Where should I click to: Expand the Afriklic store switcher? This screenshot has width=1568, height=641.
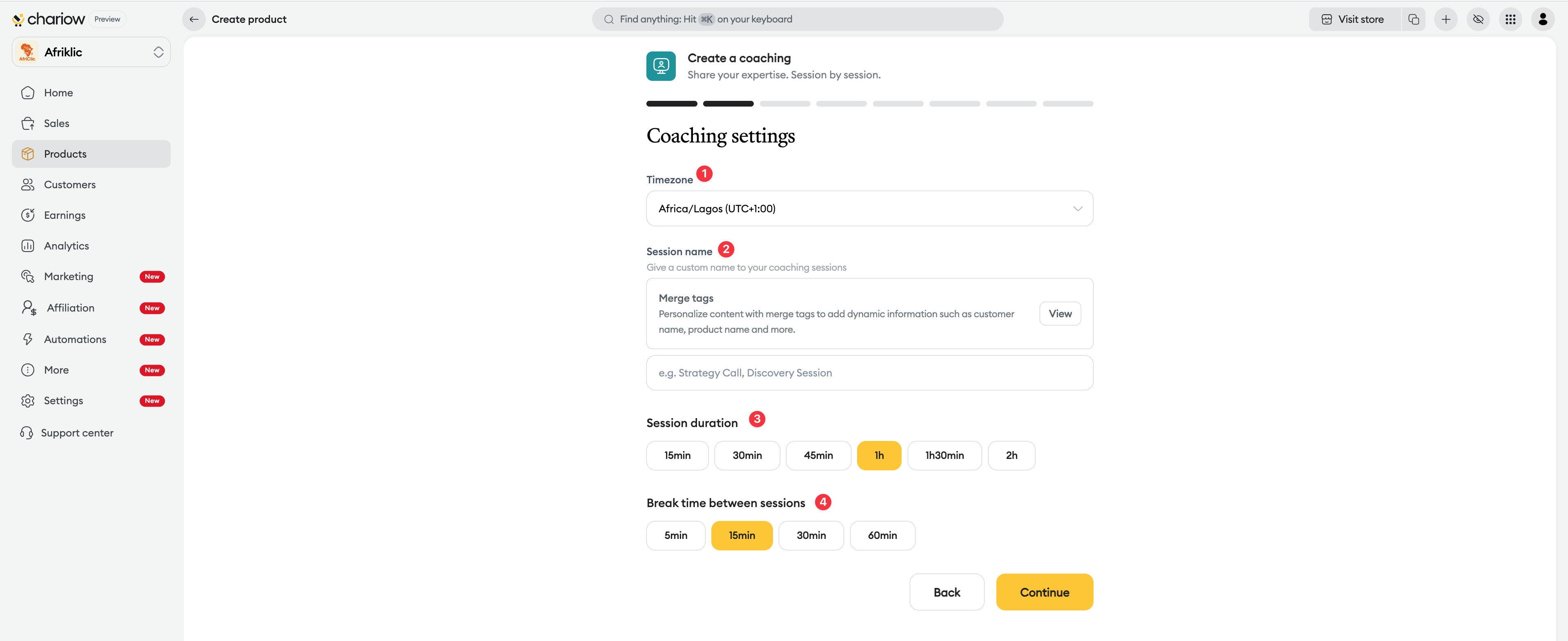coord(91,52)
